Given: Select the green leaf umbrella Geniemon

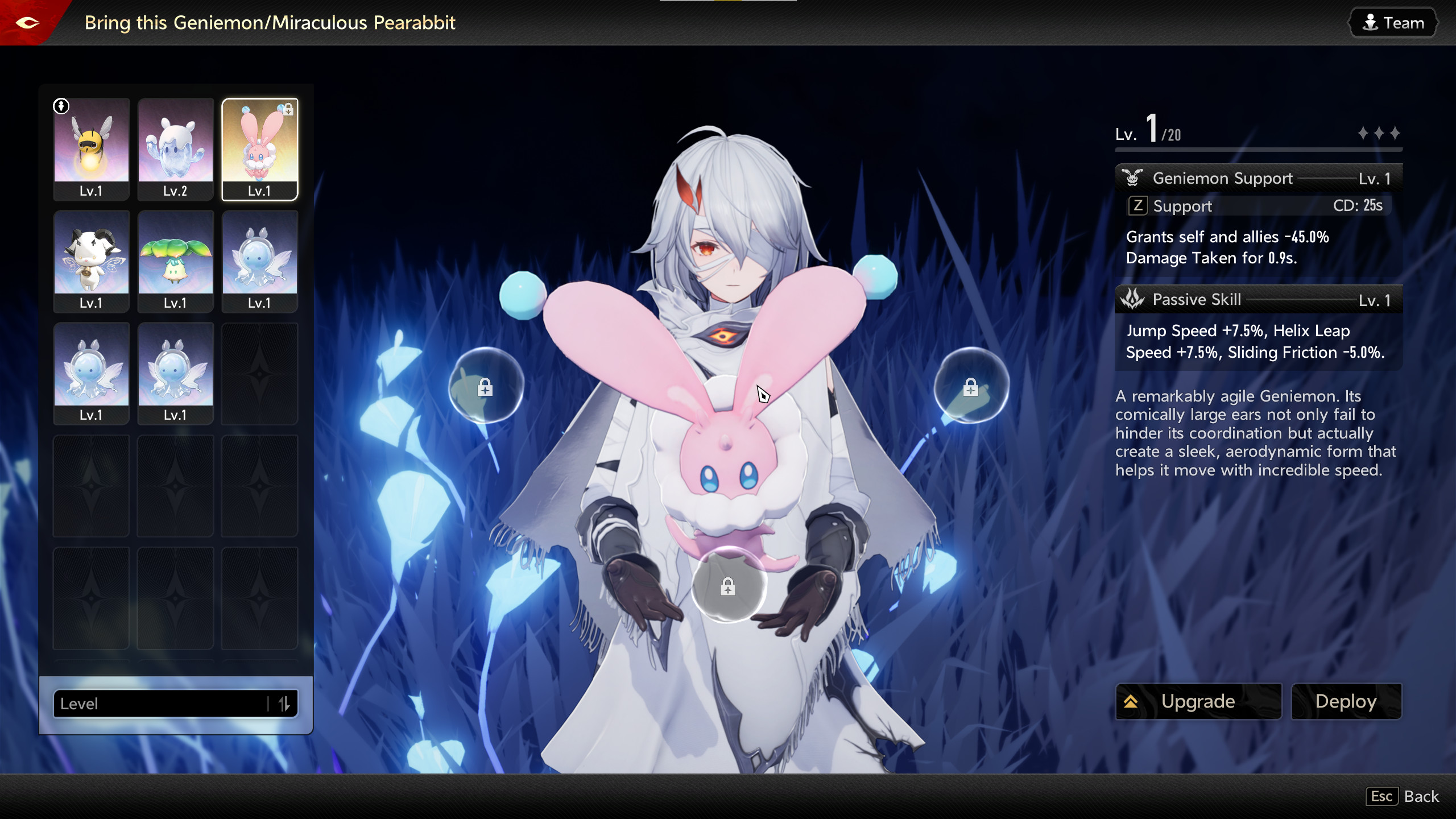Looking at the screenshot, I should (175, 260).
